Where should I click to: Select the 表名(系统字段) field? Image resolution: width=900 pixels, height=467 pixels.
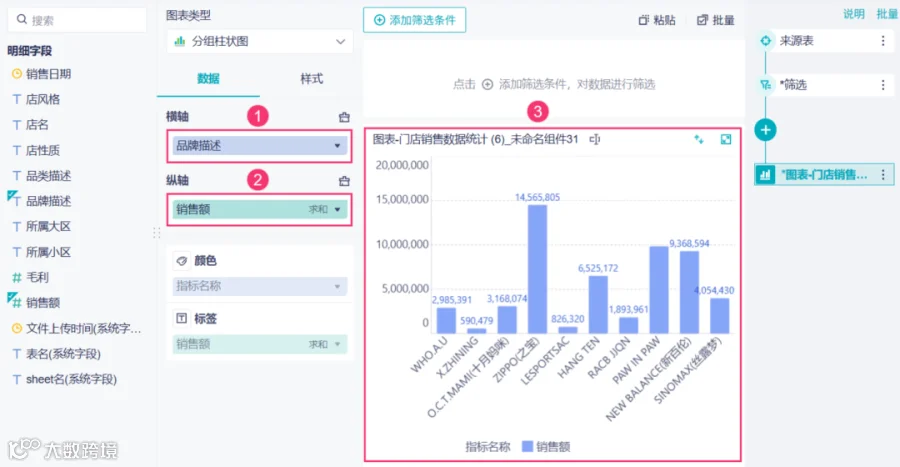tap(63, 353)
